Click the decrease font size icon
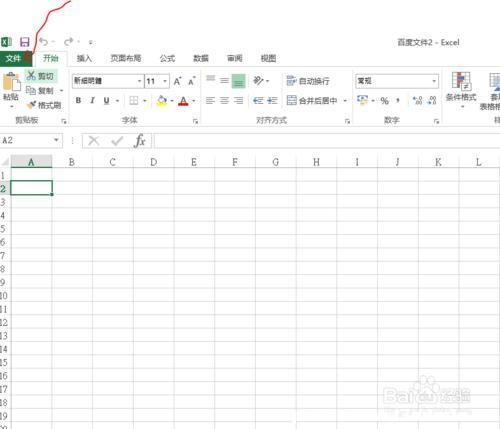The width and height of the screenshot is (500, 429). [192, 81]
